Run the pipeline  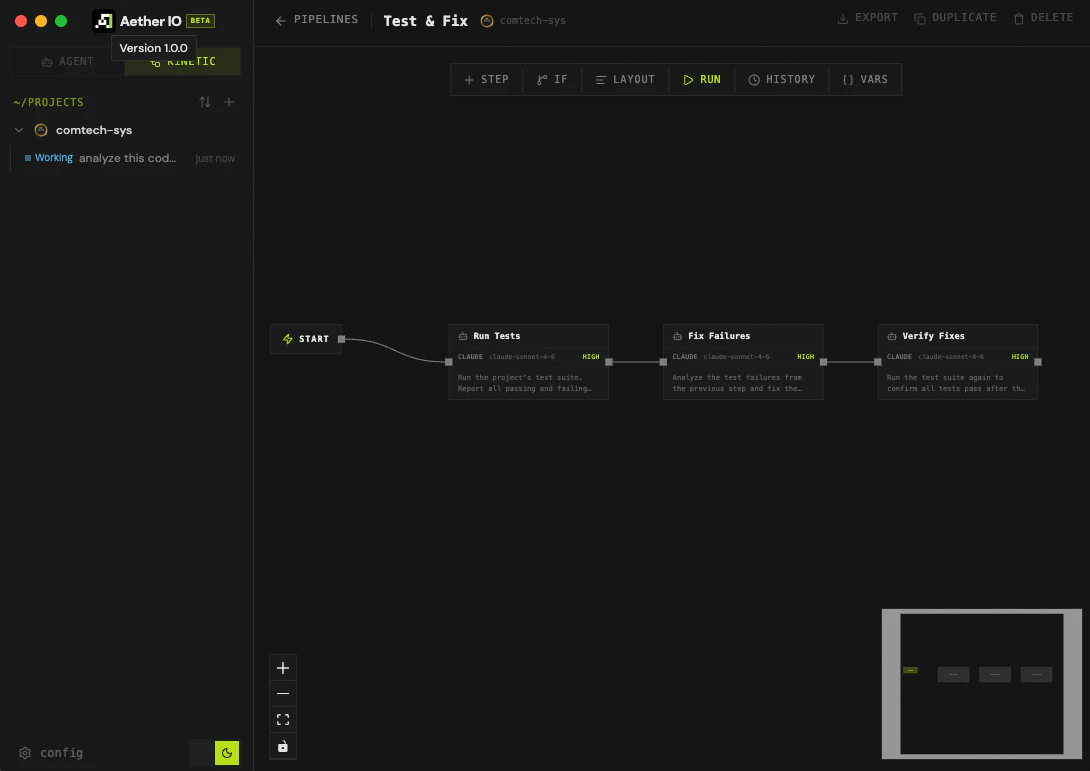(x=701, y=79)
